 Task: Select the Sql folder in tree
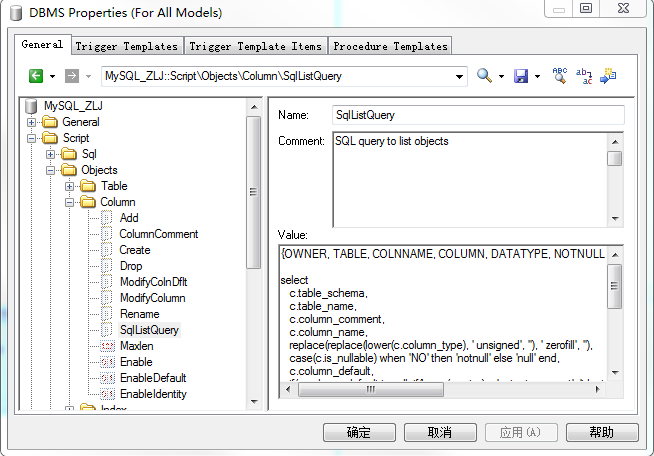[x=89, y=154]
